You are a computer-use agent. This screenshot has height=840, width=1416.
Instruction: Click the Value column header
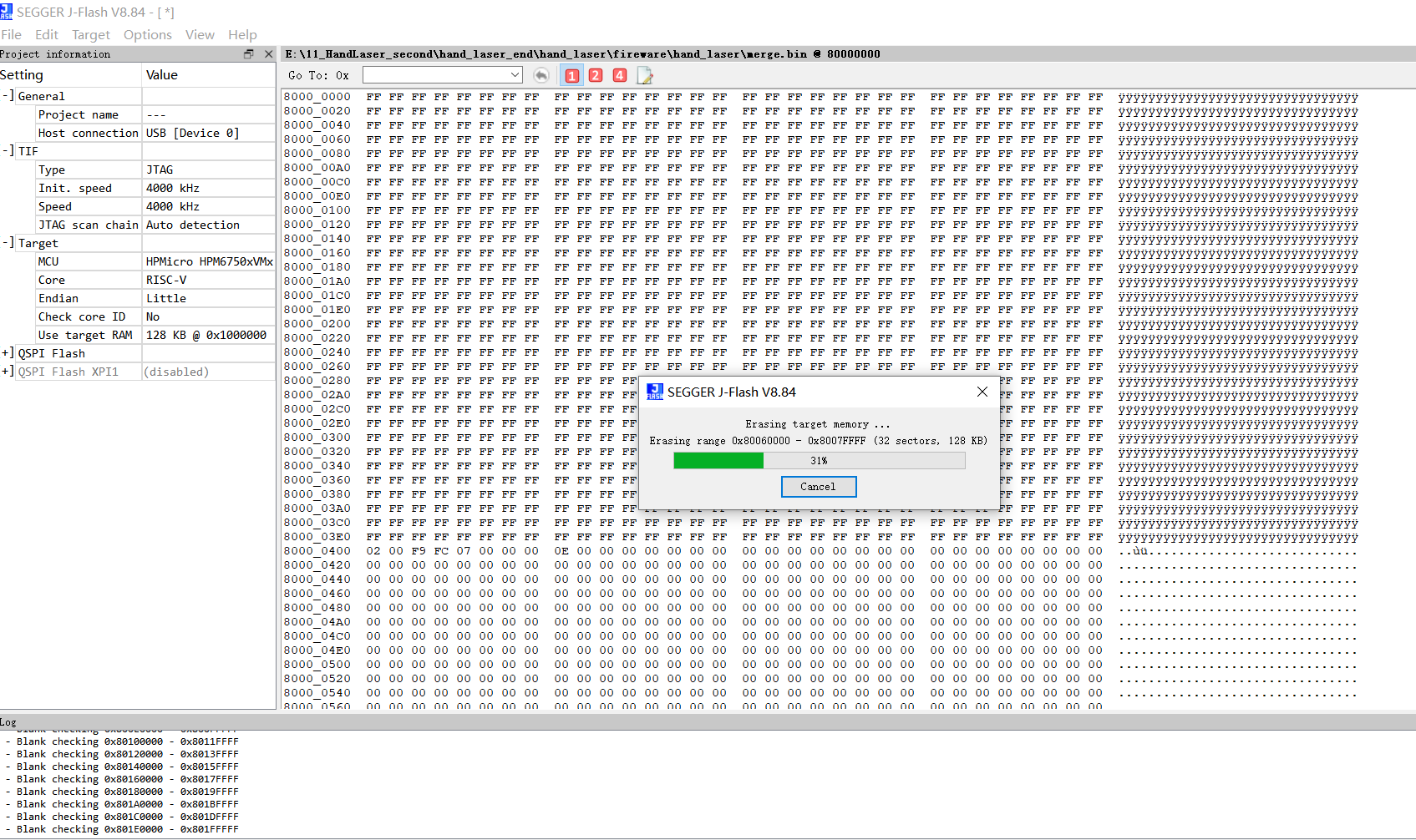coord(209,74)
